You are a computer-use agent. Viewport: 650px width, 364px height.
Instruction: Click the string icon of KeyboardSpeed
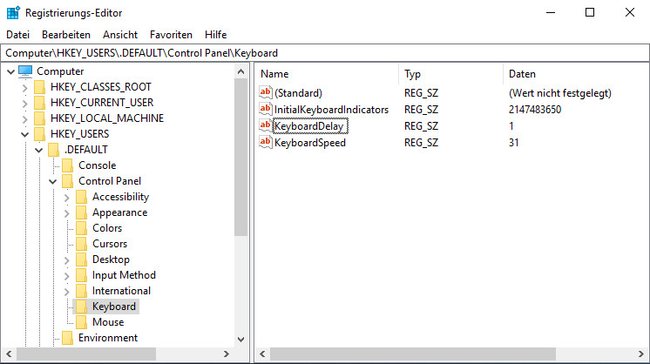(265, 142)
